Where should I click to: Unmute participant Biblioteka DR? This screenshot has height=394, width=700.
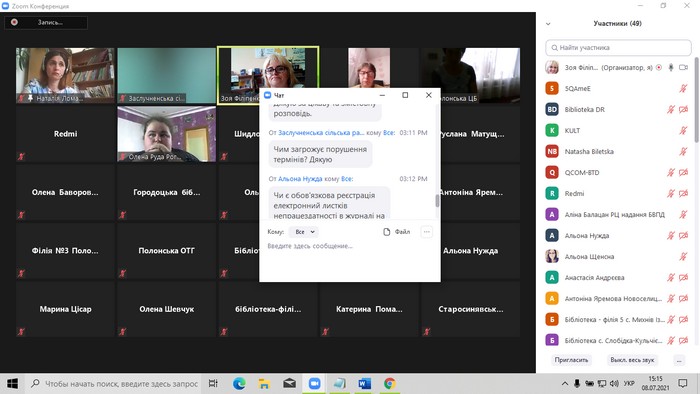(671, 109)
